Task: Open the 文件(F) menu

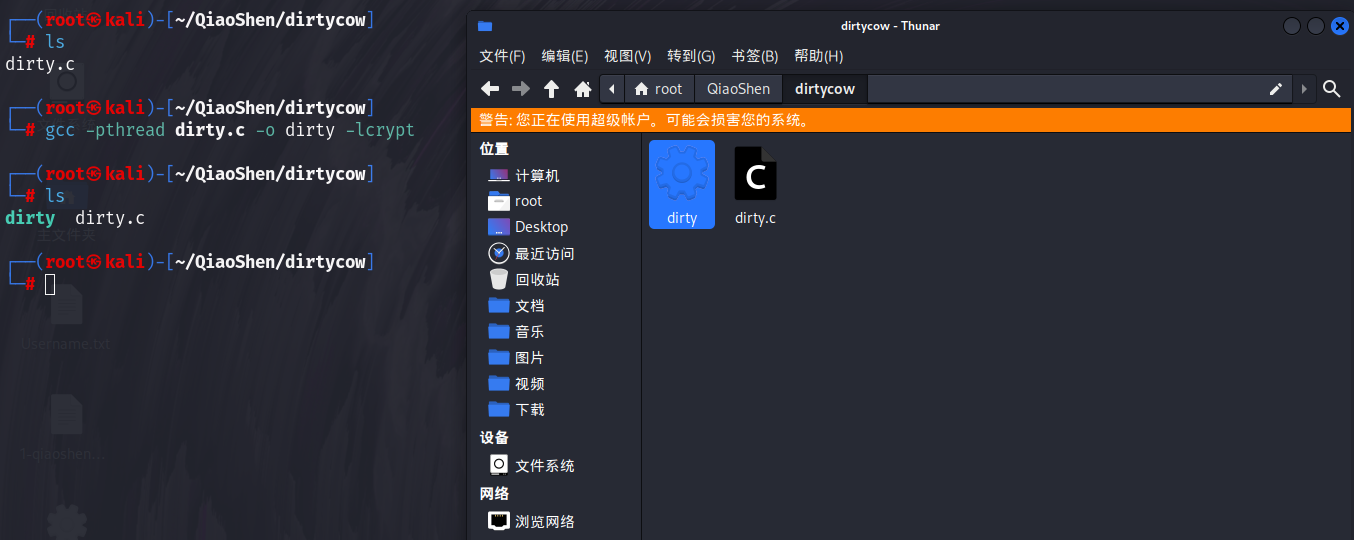Action: (x=502, y=56)
